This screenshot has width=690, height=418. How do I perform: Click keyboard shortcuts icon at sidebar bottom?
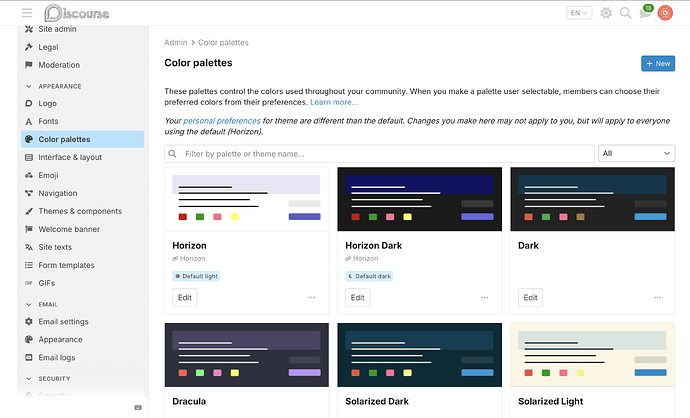point(138,407)
